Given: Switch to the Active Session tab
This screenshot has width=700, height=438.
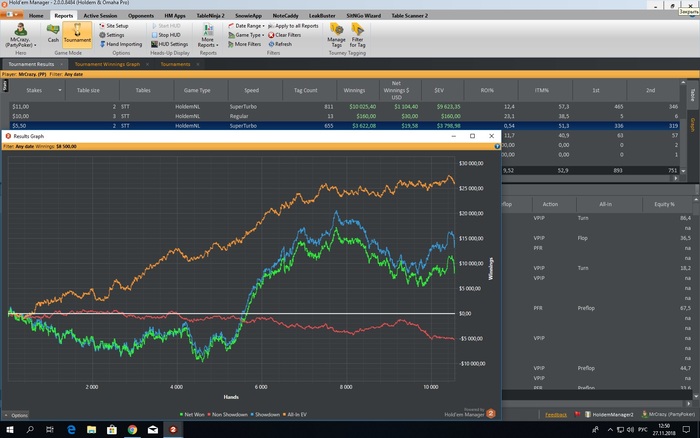Looking at the screenshot, I should pos(100,16).
